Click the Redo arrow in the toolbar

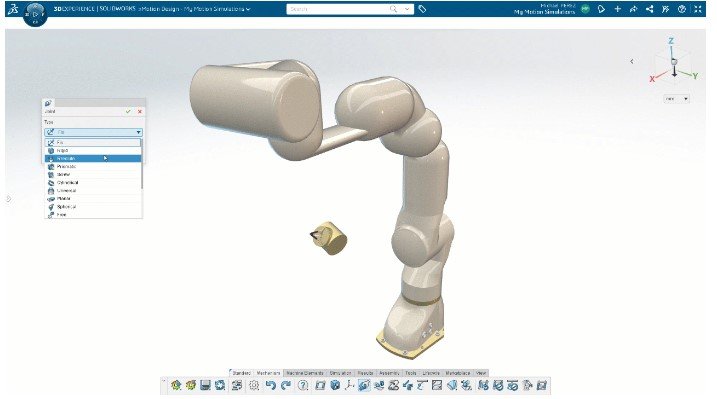pyautogui.click(x=286, y=385)
